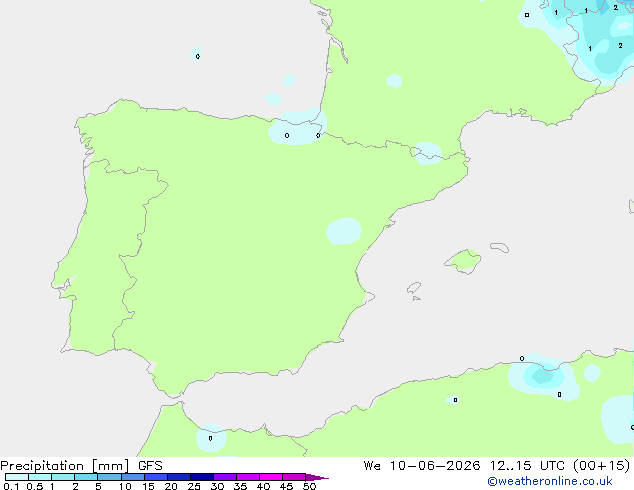The image size is (634, 490).
Task: Click the Ibiza island outline on the map
Action: coord(414,288)
